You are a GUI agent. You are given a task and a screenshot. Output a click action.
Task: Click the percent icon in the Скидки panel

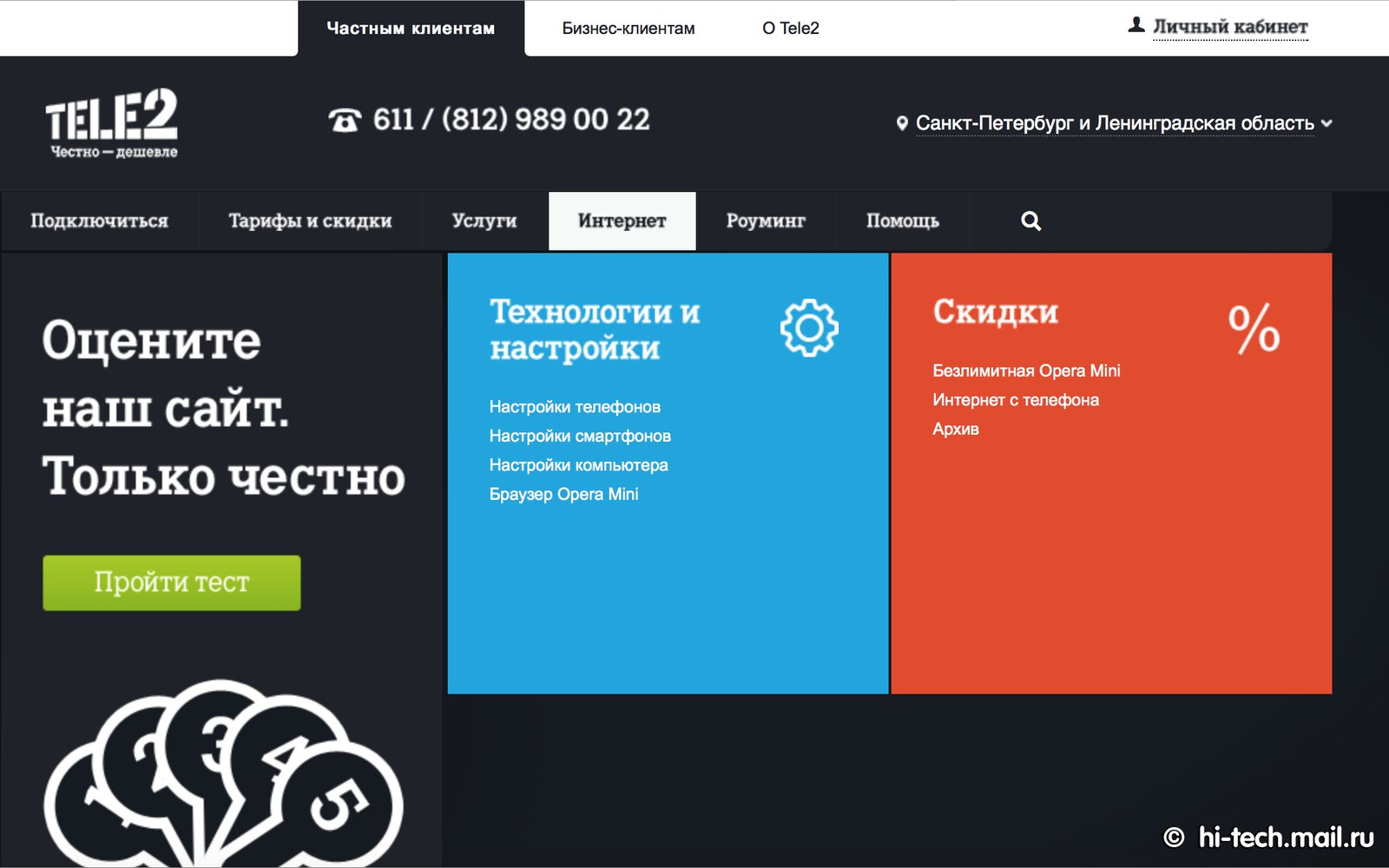[1254, 328]
